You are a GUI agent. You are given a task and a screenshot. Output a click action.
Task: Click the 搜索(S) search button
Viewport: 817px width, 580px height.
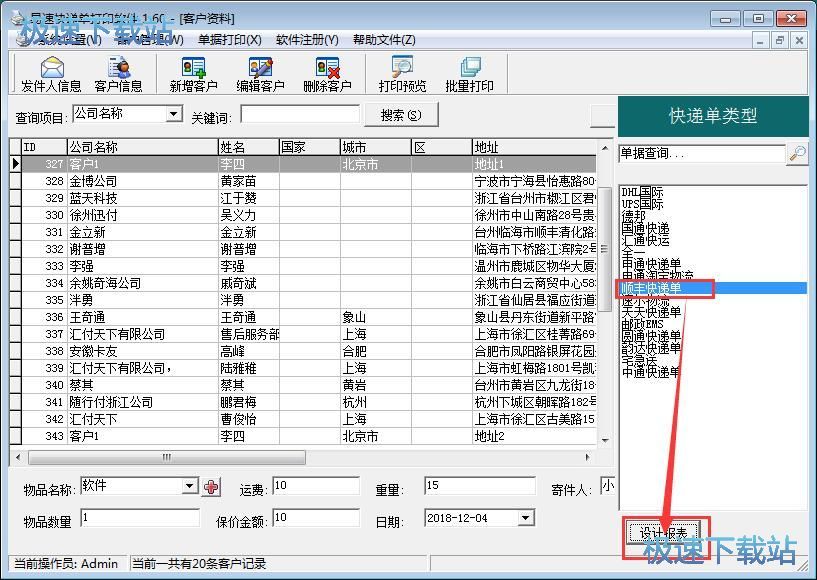[x=401, y=115]
